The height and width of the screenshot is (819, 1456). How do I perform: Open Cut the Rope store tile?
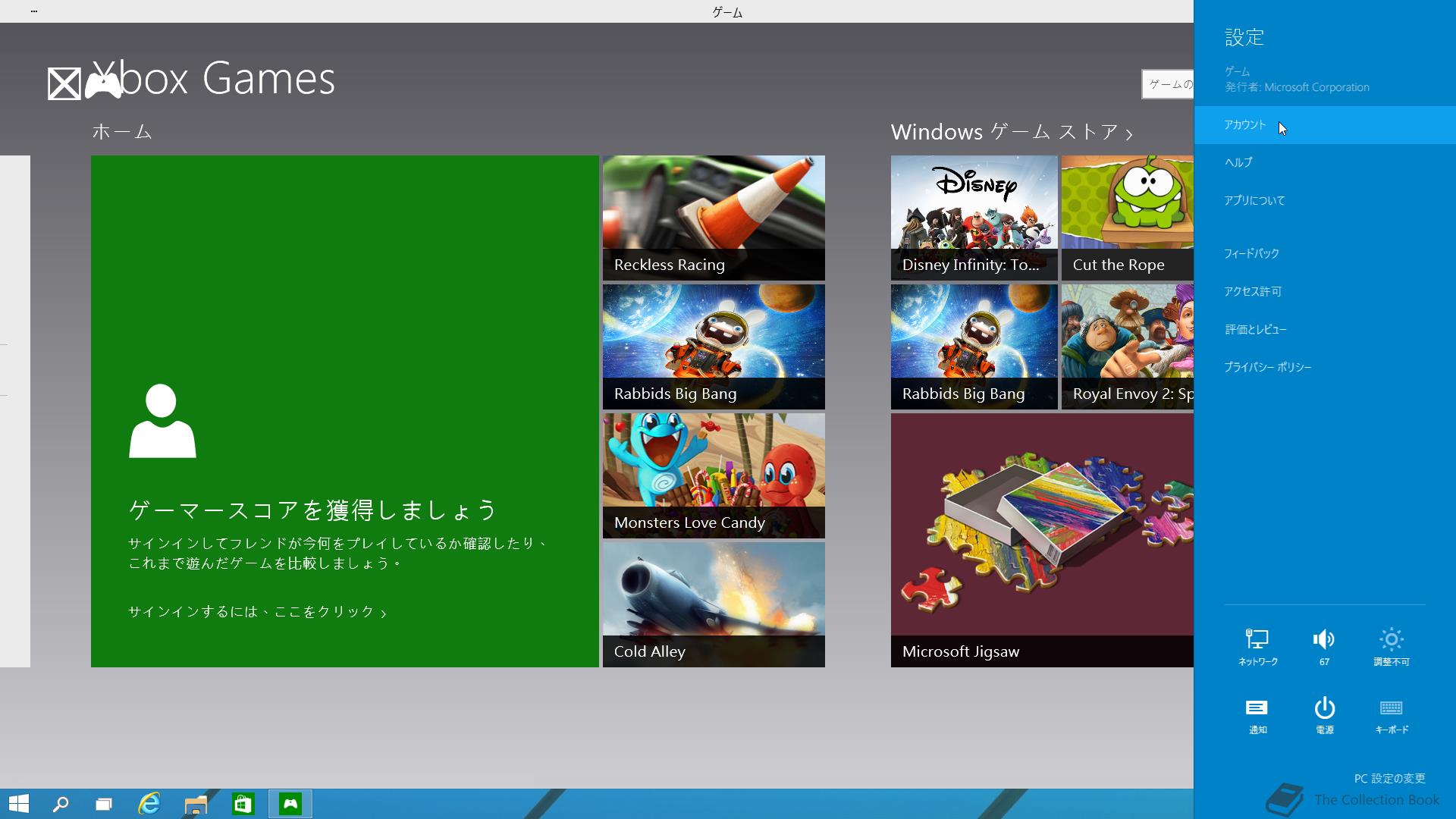[x=1128, y=218]
